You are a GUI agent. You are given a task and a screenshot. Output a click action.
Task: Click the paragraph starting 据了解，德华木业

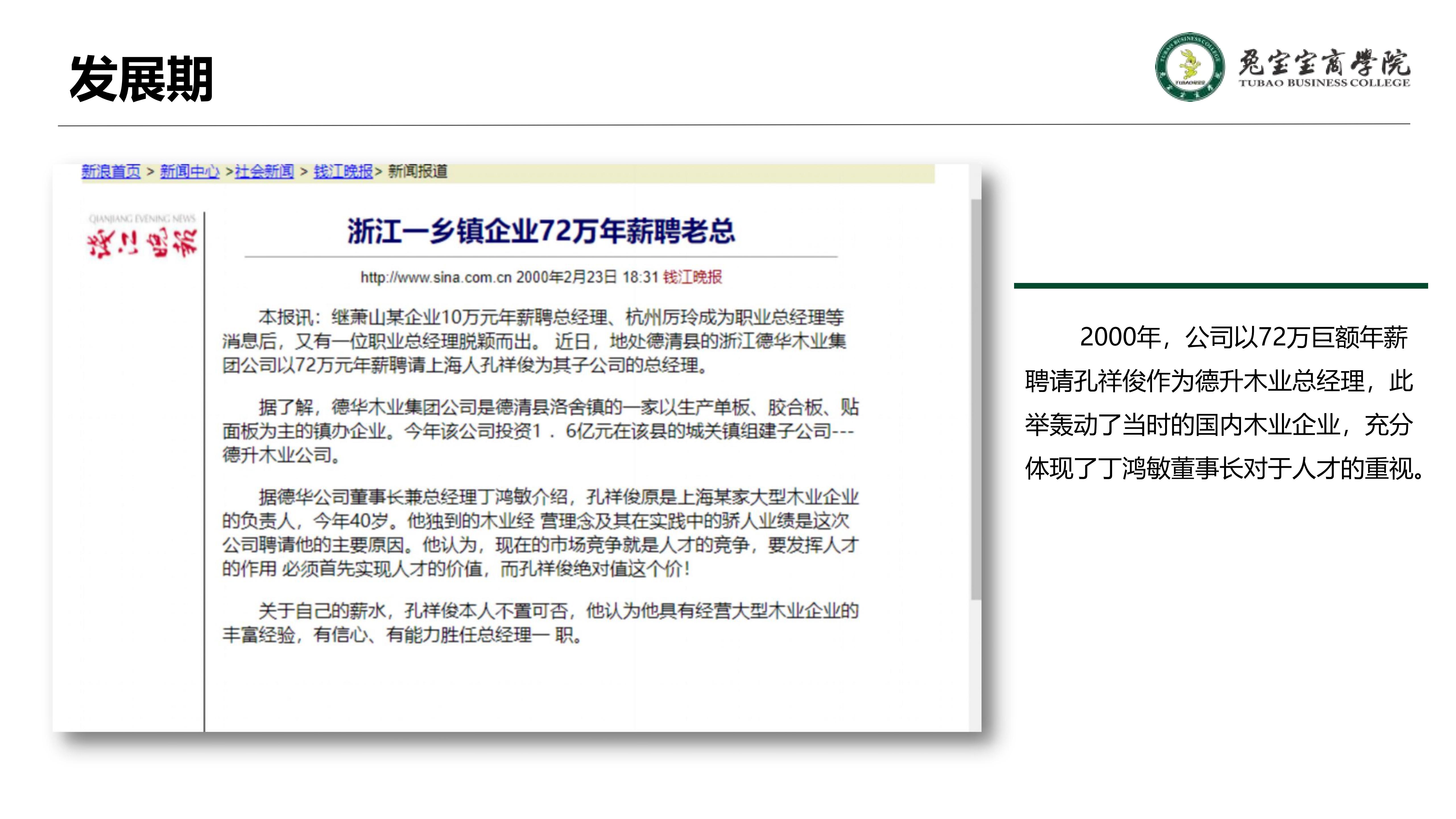pos(539,431)
